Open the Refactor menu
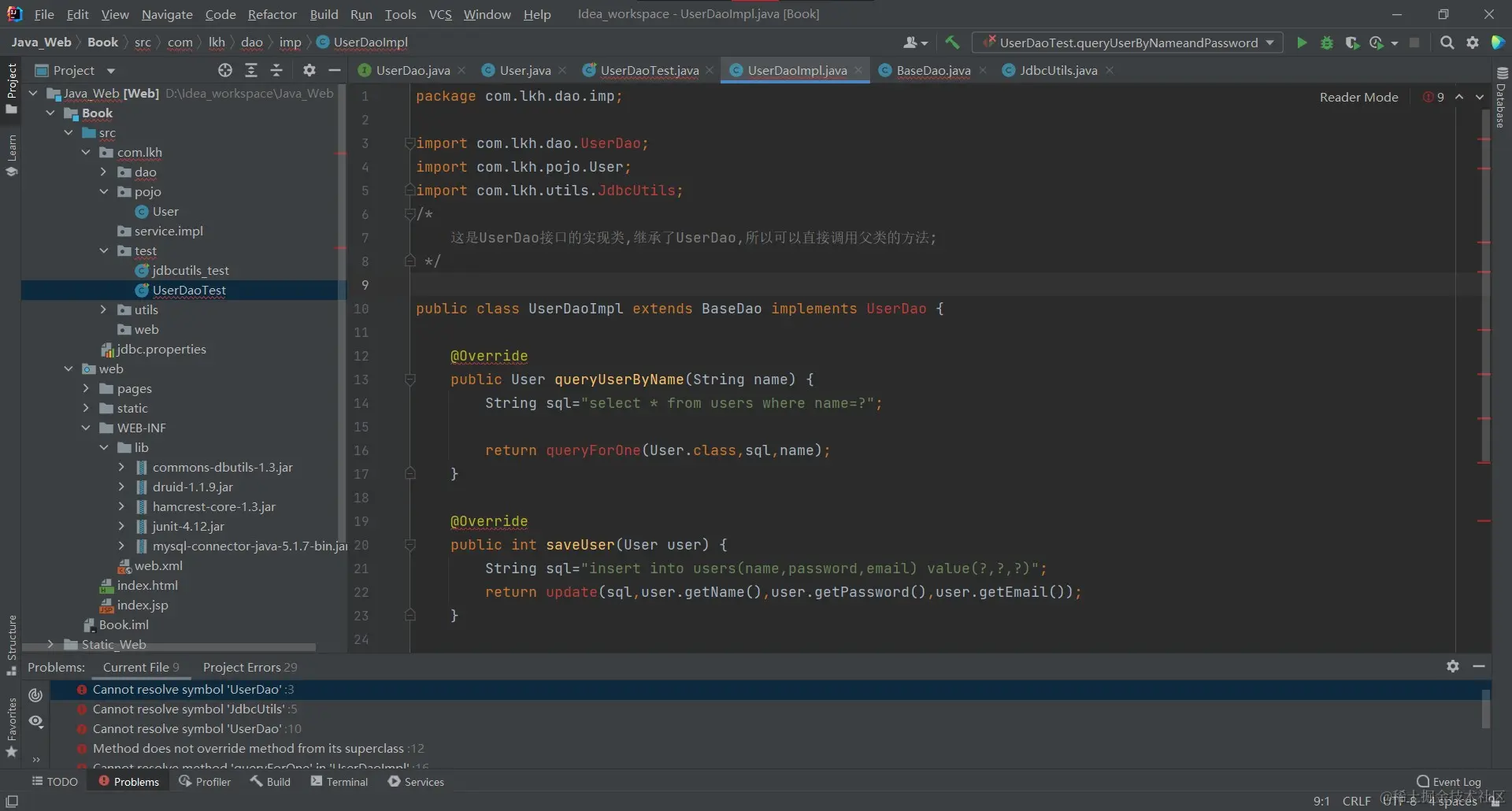The height and width of the screenshot is (811, 1512). pyautogui.click(x=272, y=14)
